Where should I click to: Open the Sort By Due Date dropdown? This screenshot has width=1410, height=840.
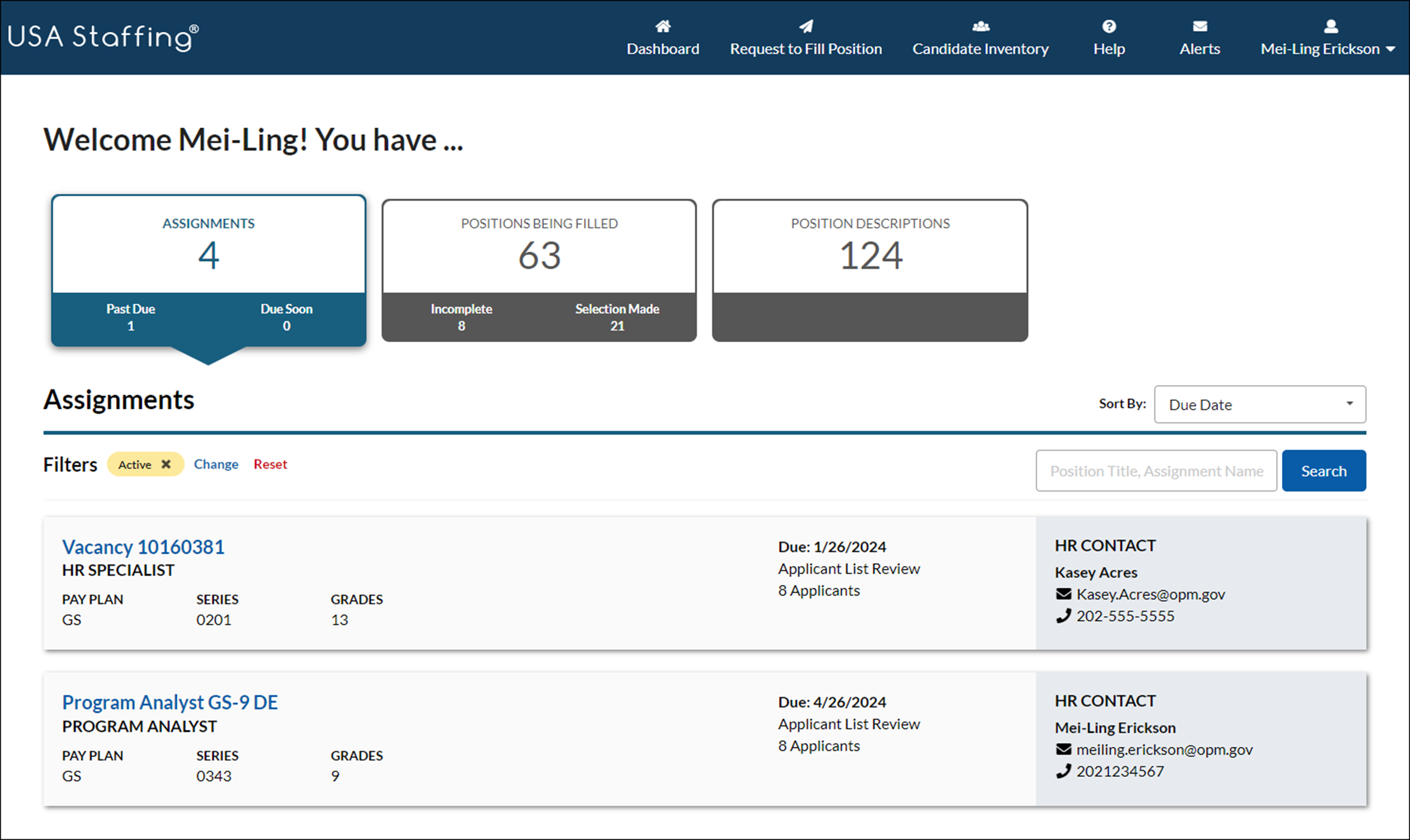click(1260, 404)
